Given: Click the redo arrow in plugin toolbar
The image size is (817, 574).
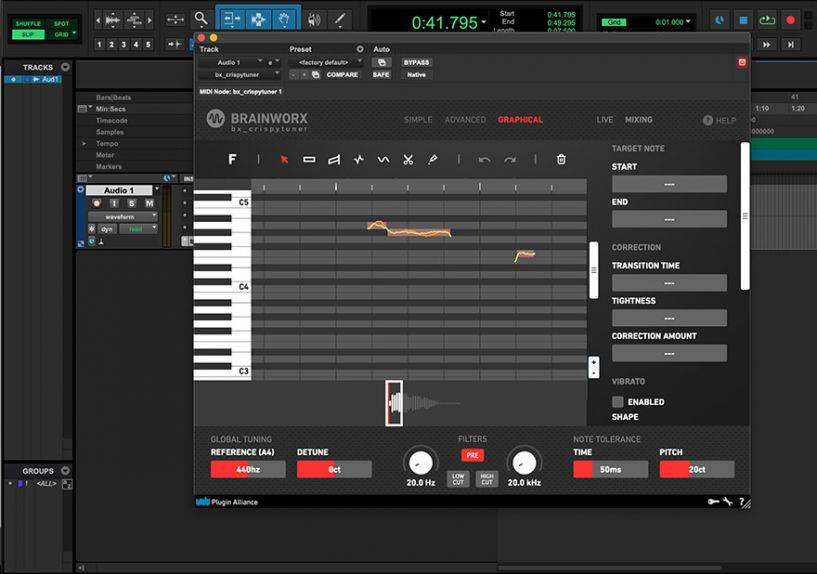Looking at the screenshot, I should tap(510, 159).
